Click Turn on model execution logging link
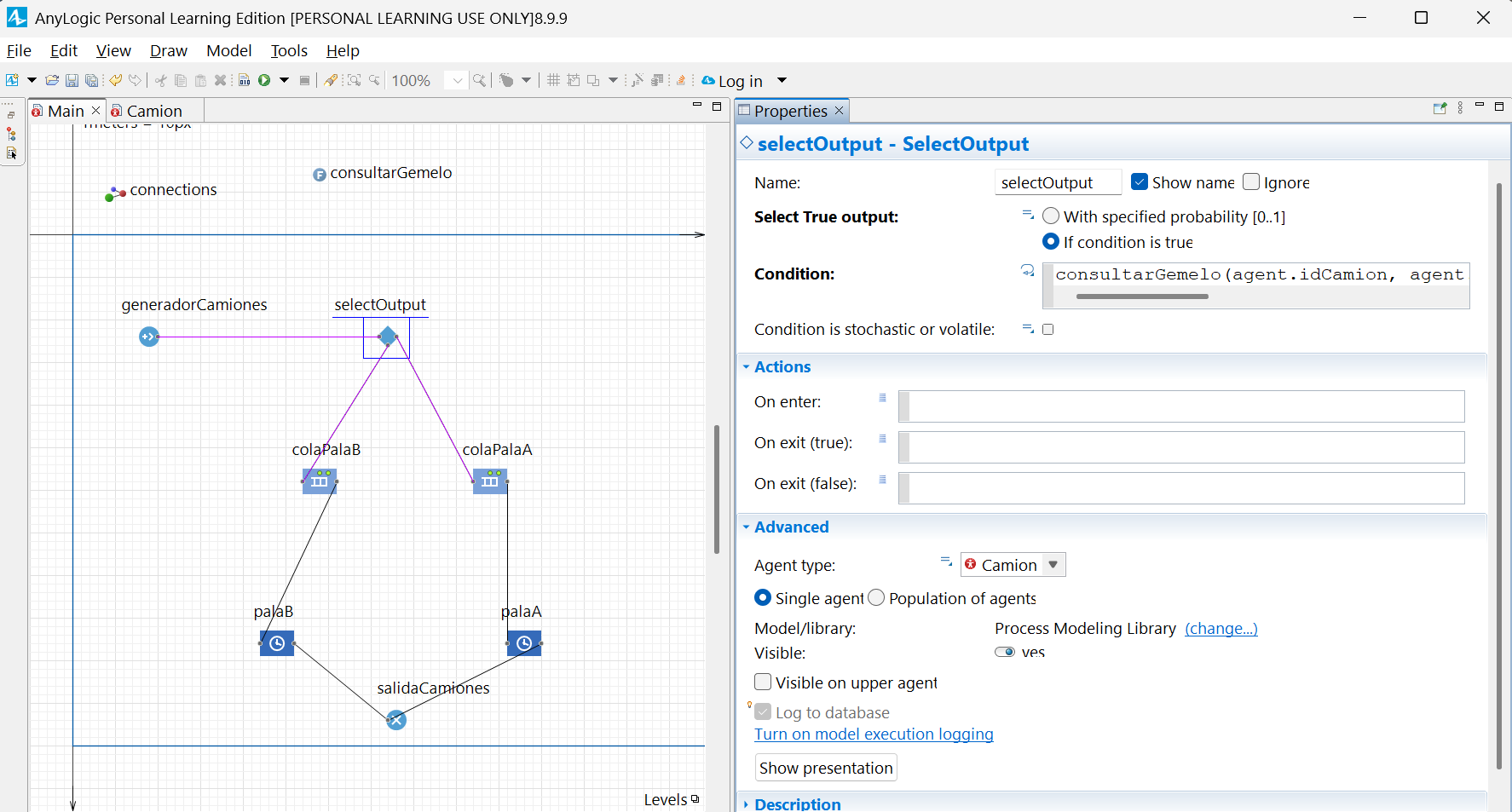This screenshot has height=812, width=1512. pyautogui.click(x=874, y=734)
